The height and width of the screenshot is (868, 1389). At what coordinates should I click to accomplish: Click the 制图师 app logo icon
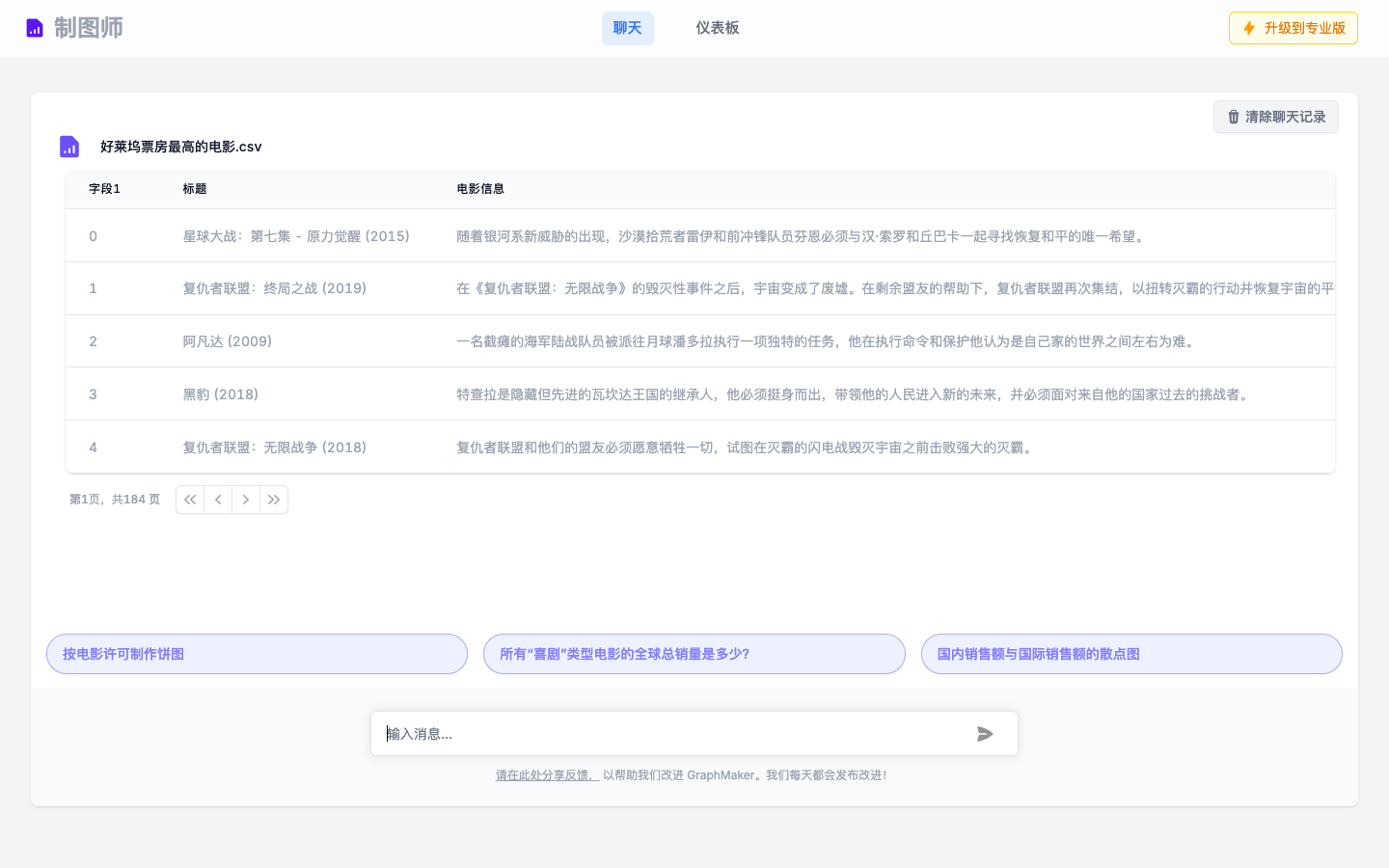point(34,27)
